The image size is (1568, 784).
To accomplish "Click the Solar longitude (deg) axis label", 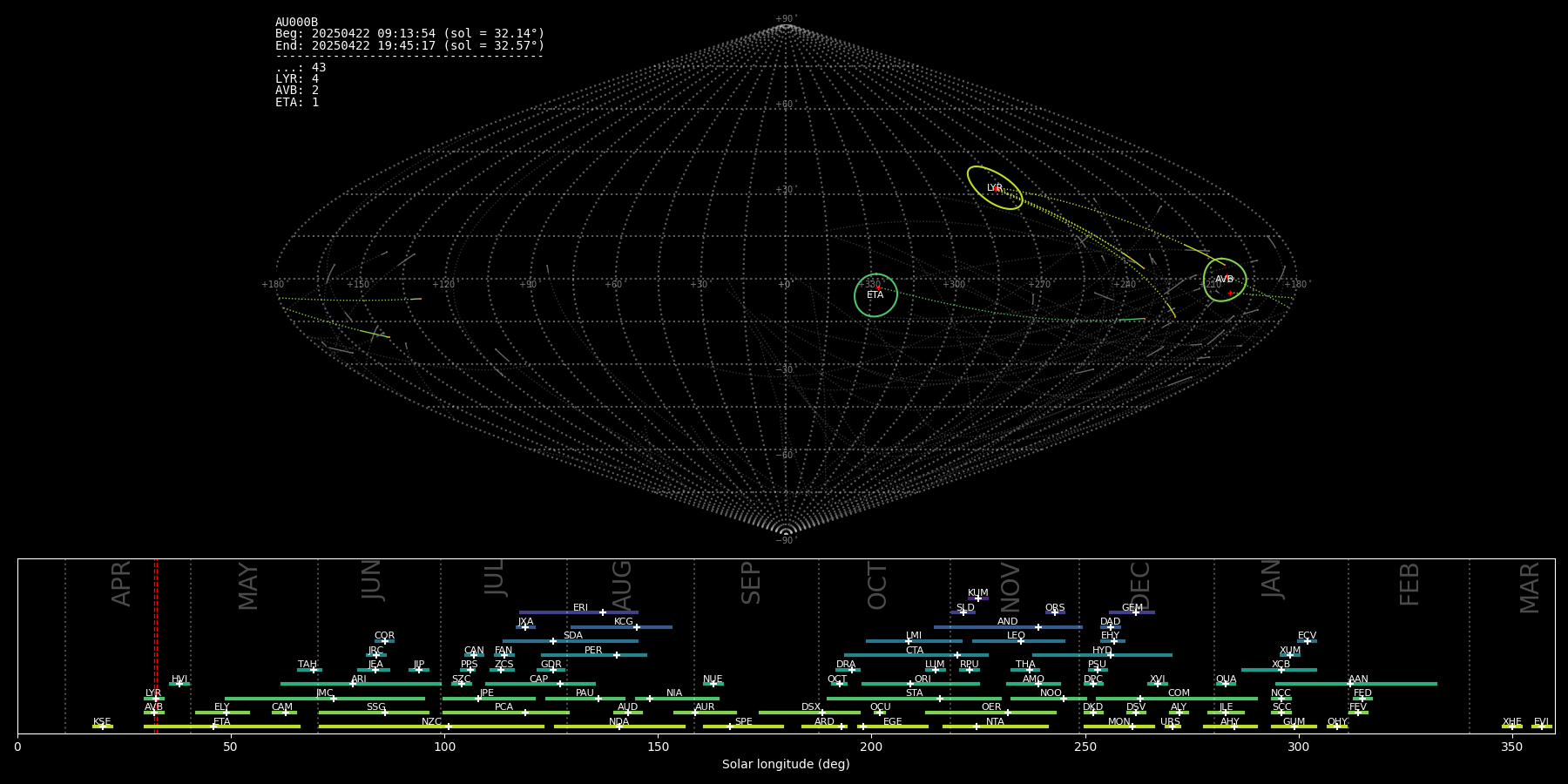I will pos(786,764).
